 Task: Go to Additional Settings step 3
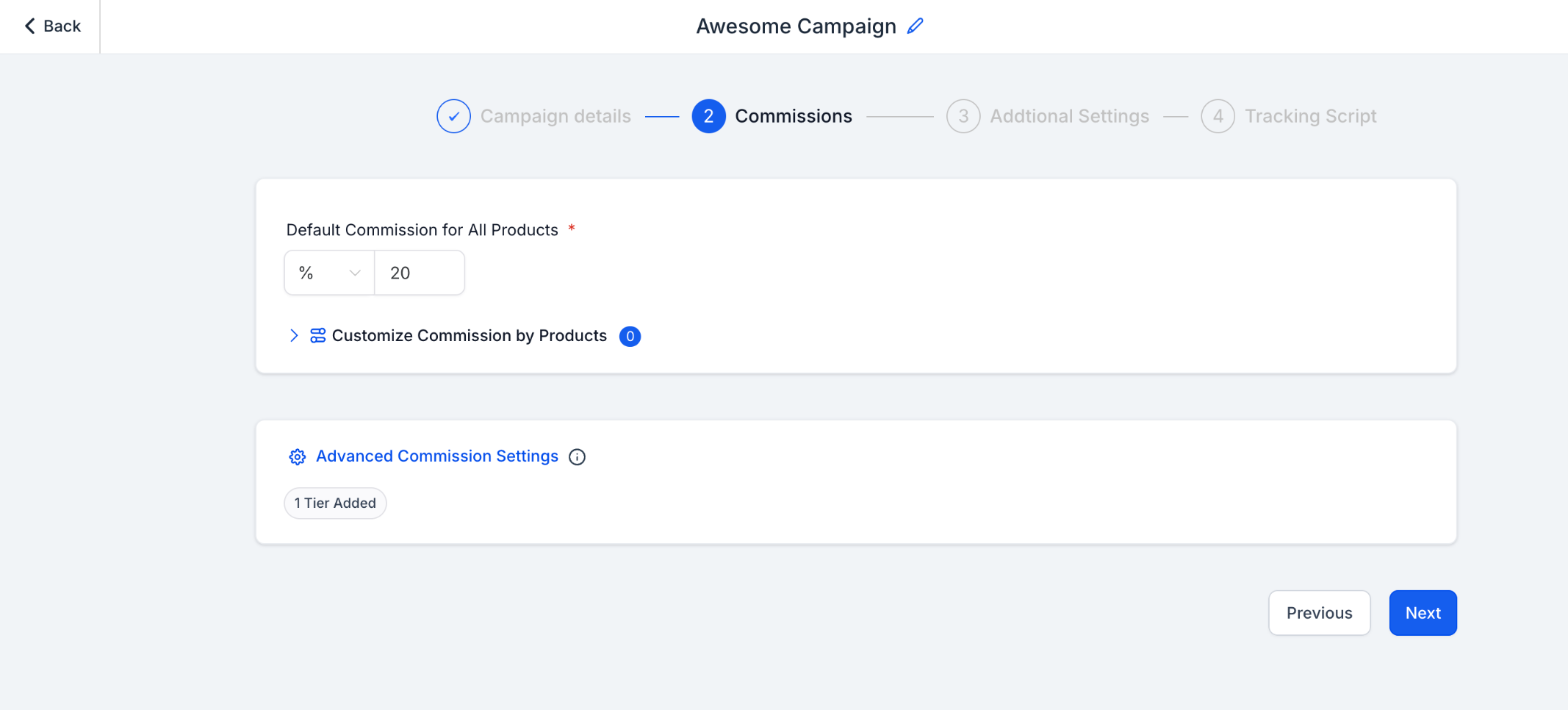coord(1069,116)
